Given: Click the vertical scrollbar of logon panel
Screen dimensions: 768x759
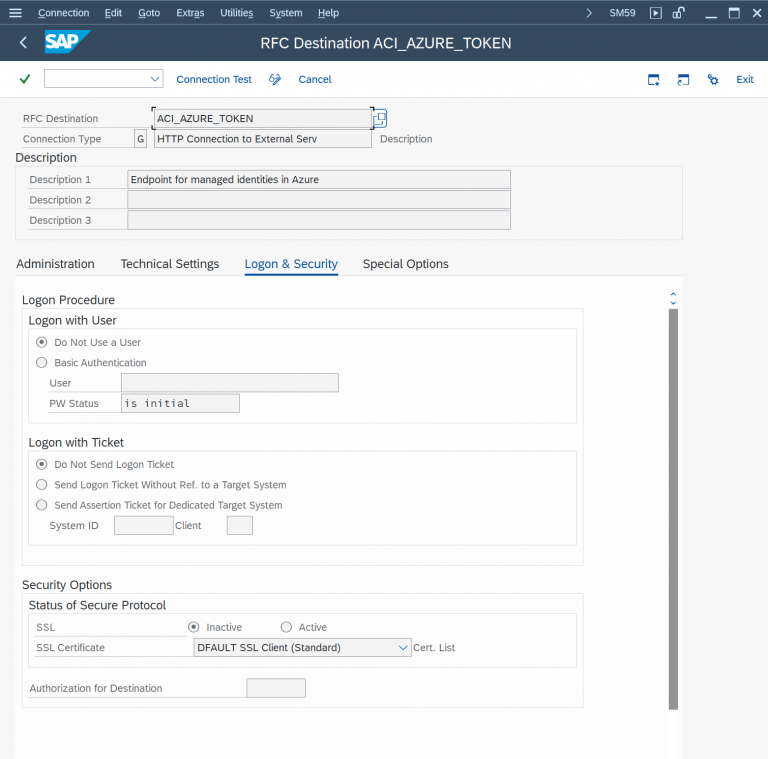Looking at the screenshot, I should [673, 509].
